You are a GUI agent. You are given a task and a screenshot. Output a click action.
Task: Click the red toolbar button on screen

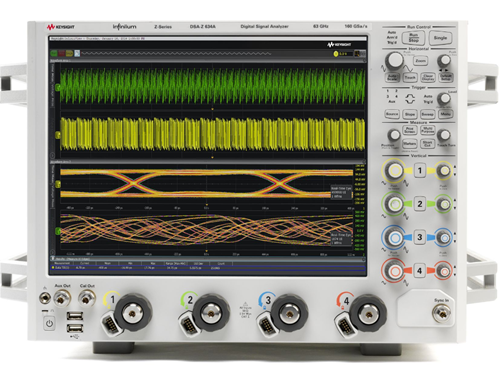click(61, 53)
